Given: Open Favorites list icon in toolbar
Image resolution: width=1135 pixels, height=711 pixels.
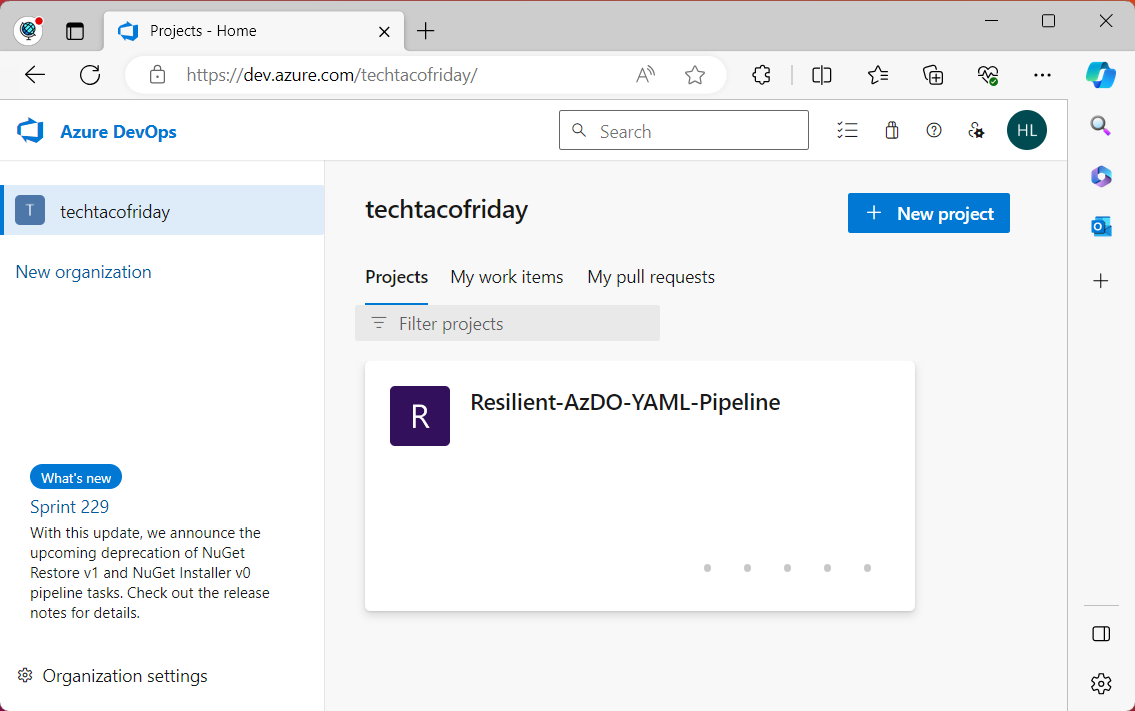Looking at the screenshot, I should coord(877,75).
